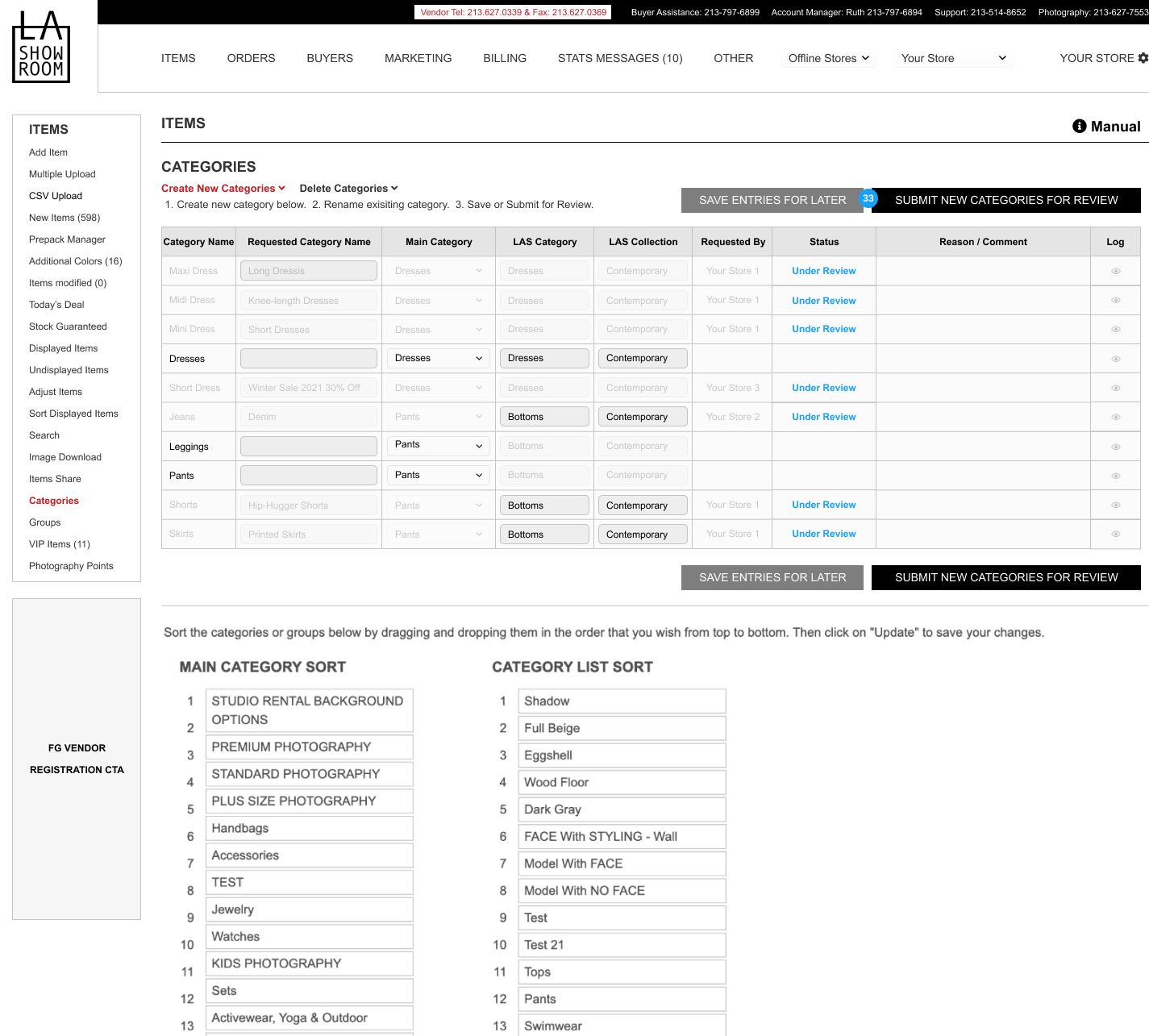Click top SUBMIT NEW CATEGORIES FOR REVIEW button
The width and height of the screenshot is (1149, 1036).
pos(1005,200)
